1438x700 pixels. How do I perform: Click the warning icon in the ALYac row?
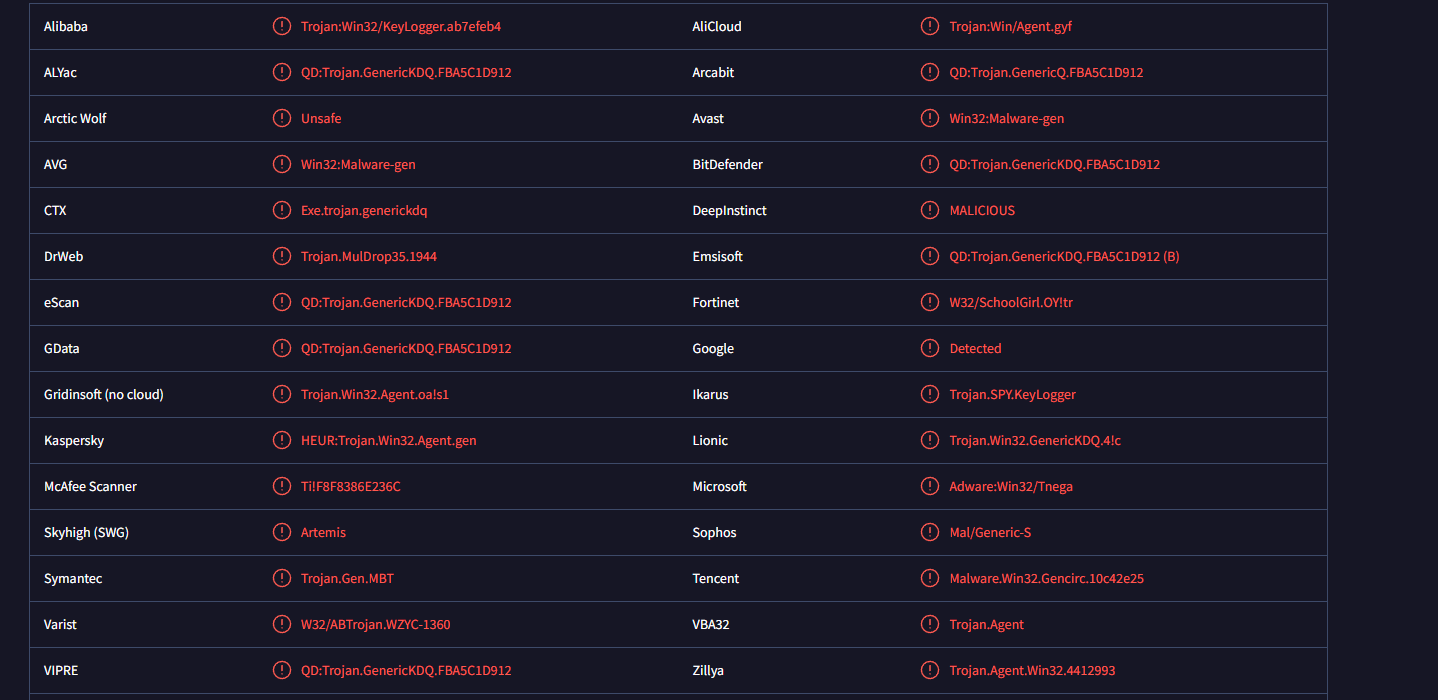[282, 72]
